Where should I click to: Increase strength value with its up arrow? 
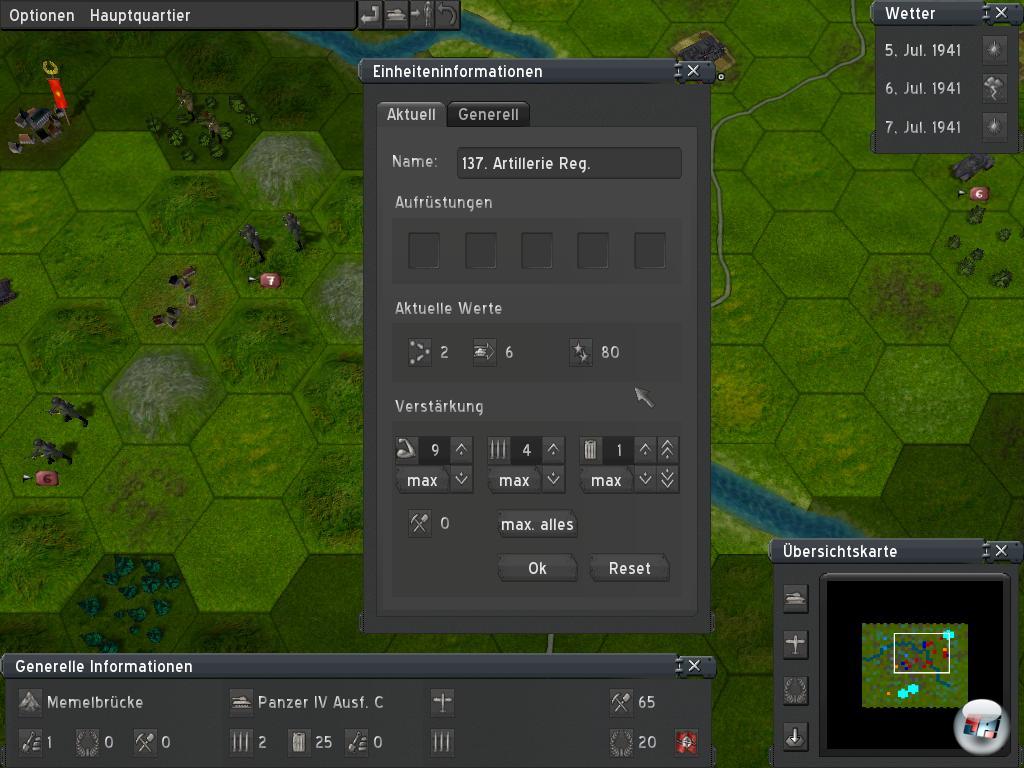(461, 450)
